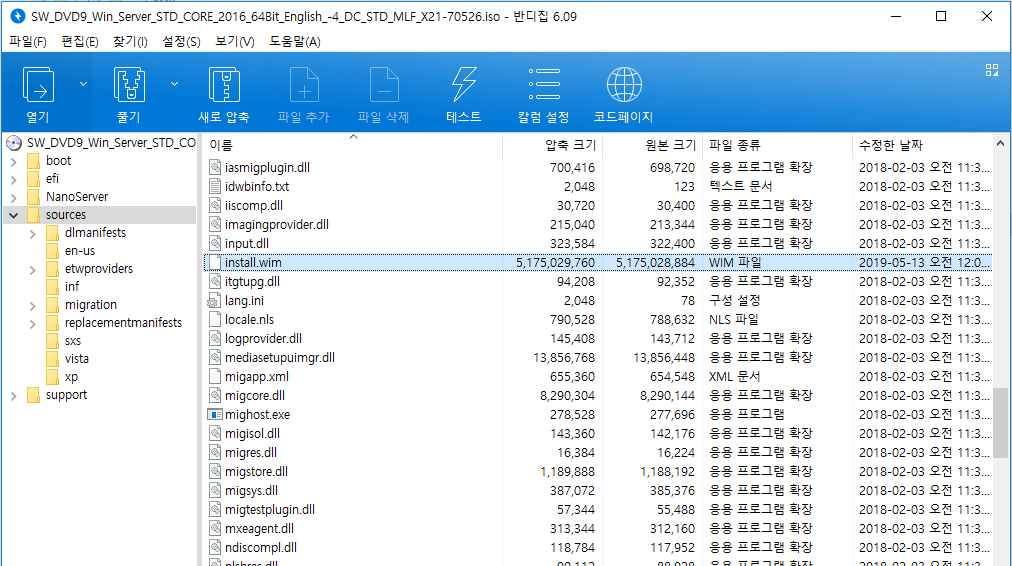Sort by 원본 크기 column header
1012x566 pixels.
click(670, 145)
